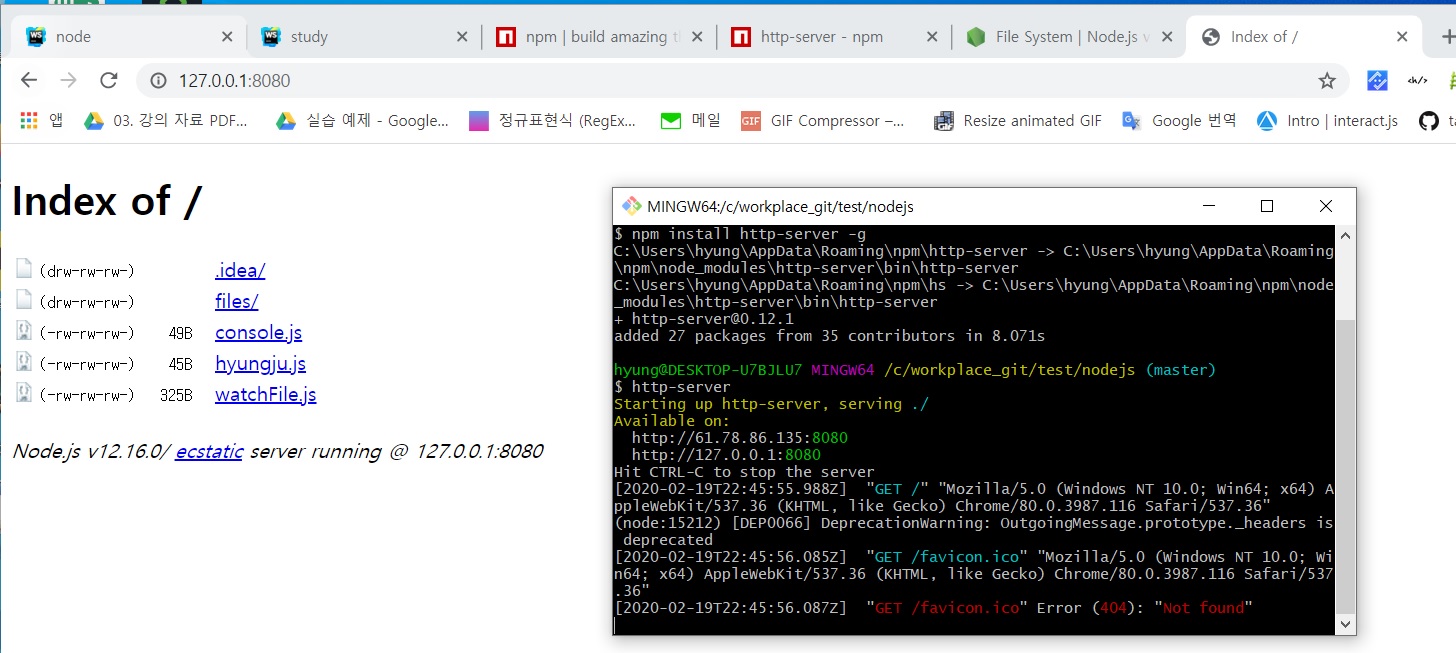Open the .idea/ directory link
1456x653 pixels.
pyautogui.click(x=240, y=271)
